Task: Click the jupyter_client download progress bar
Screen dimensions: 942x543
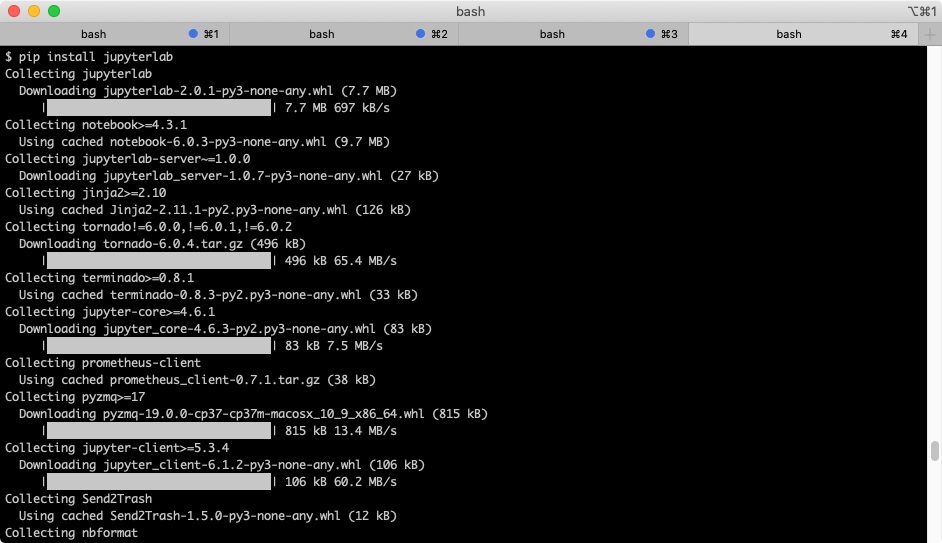Action: pos(159,482)
